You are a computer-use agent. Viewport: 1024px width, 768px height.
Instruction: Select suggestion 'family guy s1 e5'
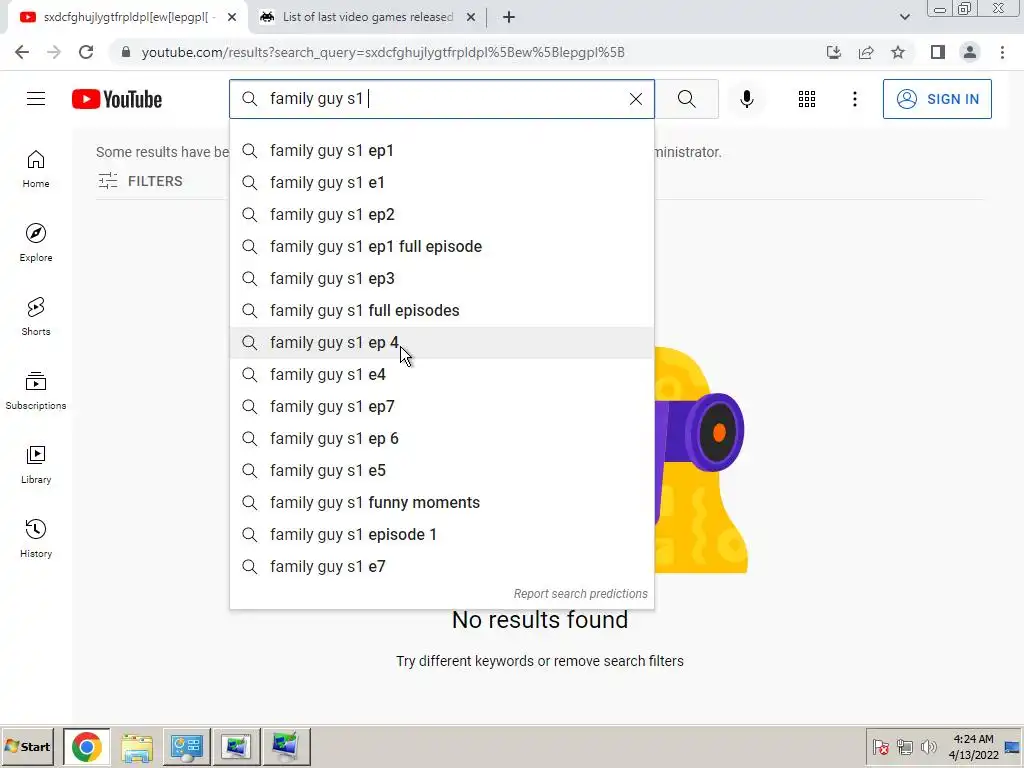[x=441, y=470]
